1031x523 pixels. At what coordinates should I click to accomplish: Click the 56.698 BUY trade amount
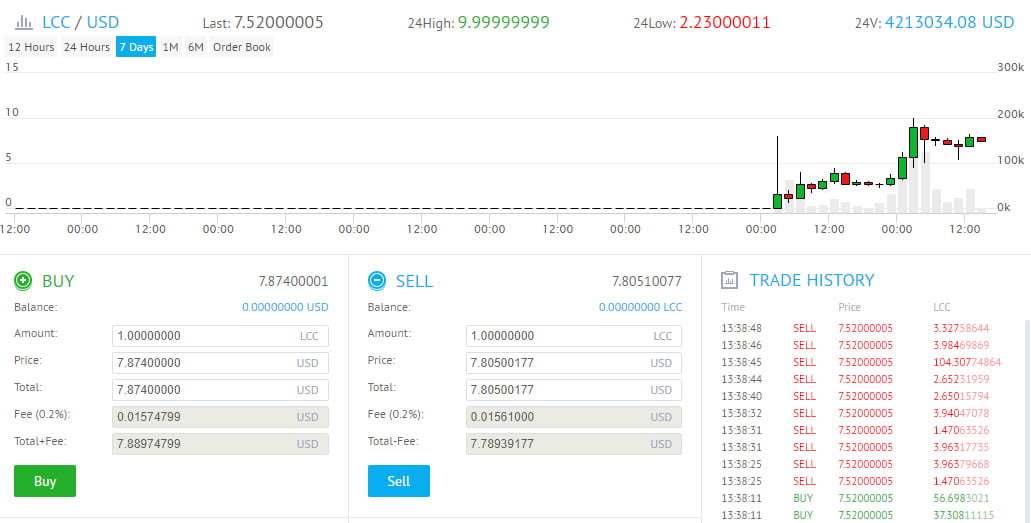click(x=961, y=498)
